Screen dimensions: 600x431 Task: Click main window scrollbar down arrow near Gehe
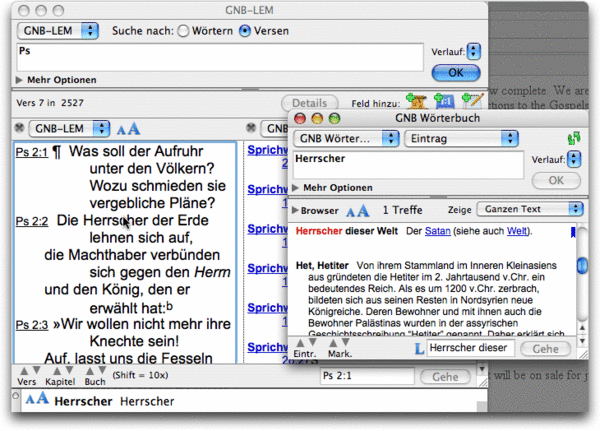[x=482, y=369]
